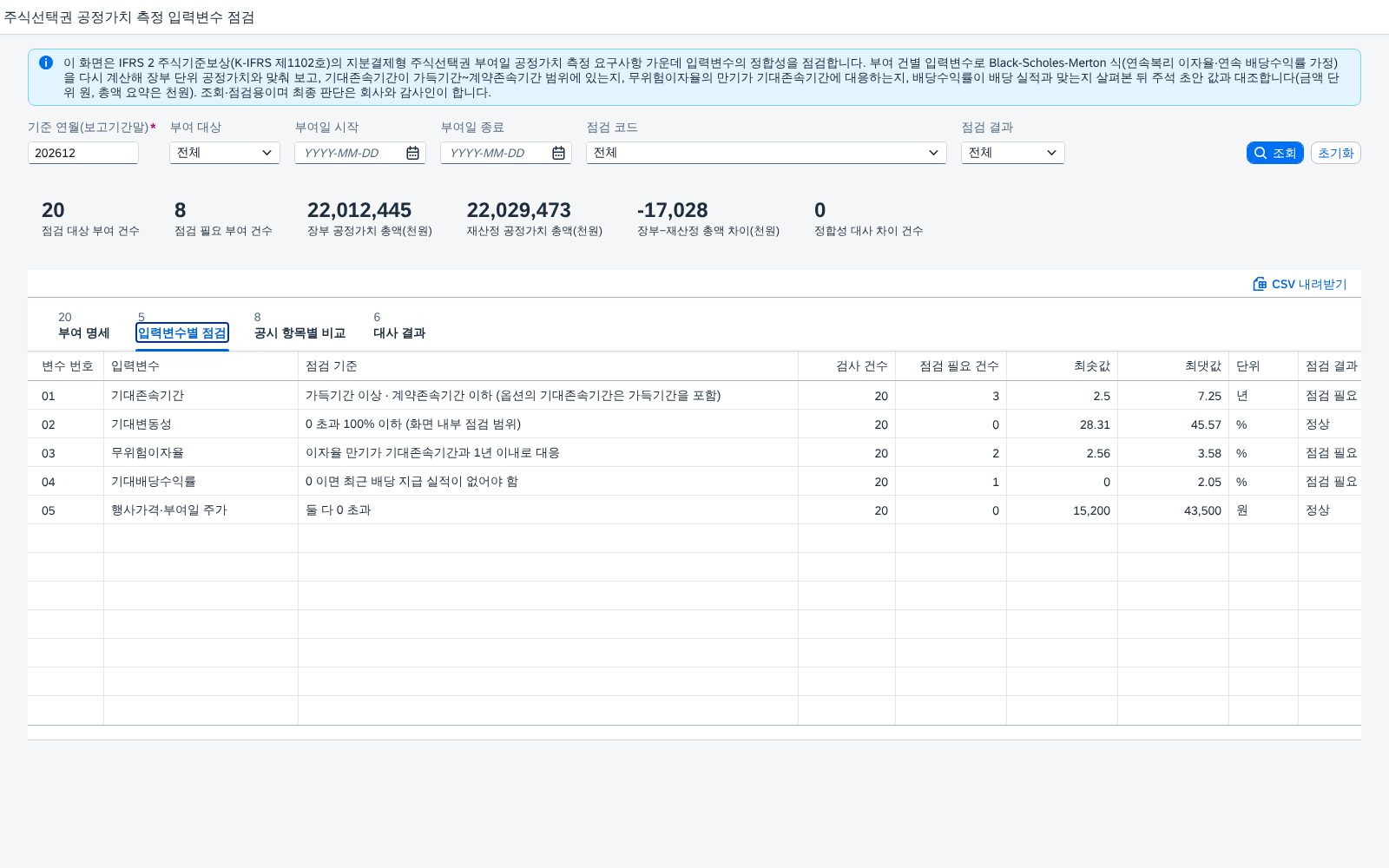The width and height of the screenshot is (1389, 868).
Task: Open the 부여일 시작 calendar picker
Action: [x=413, y=153]
